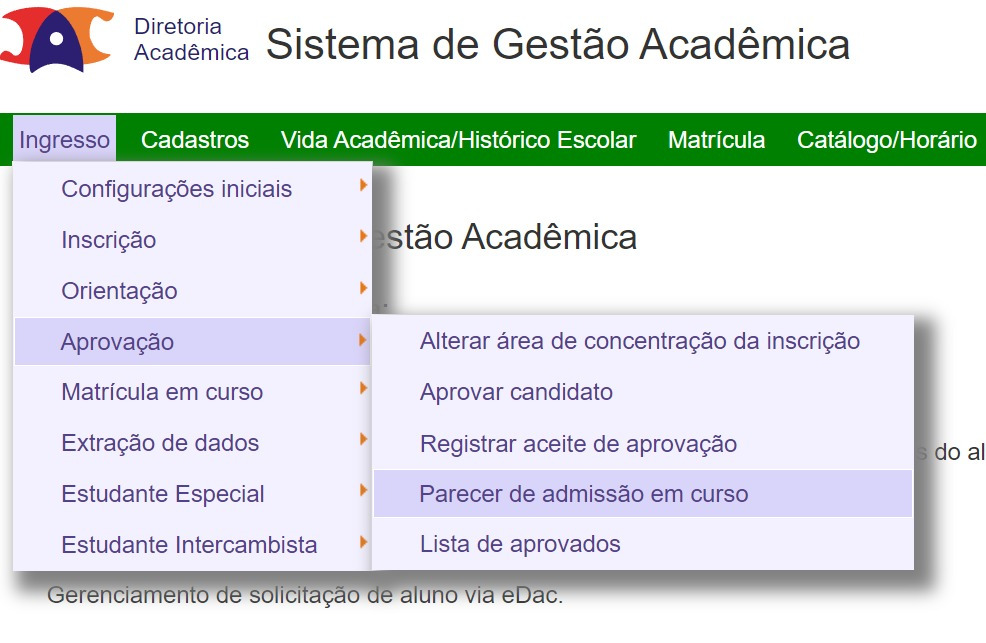Open the Cadastros menu
The image size is (986, 643).
click(195, 140)
